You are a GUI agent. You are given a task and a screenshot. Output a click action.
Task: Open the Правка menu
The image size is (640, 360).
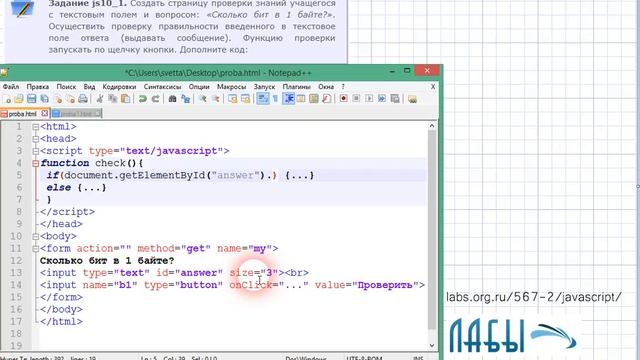[x=38, y=87]
